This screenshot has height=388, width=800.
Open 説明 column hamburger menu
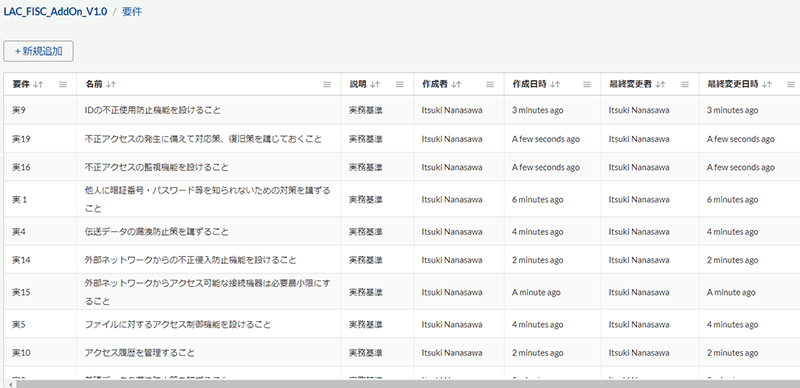[400, 85]
